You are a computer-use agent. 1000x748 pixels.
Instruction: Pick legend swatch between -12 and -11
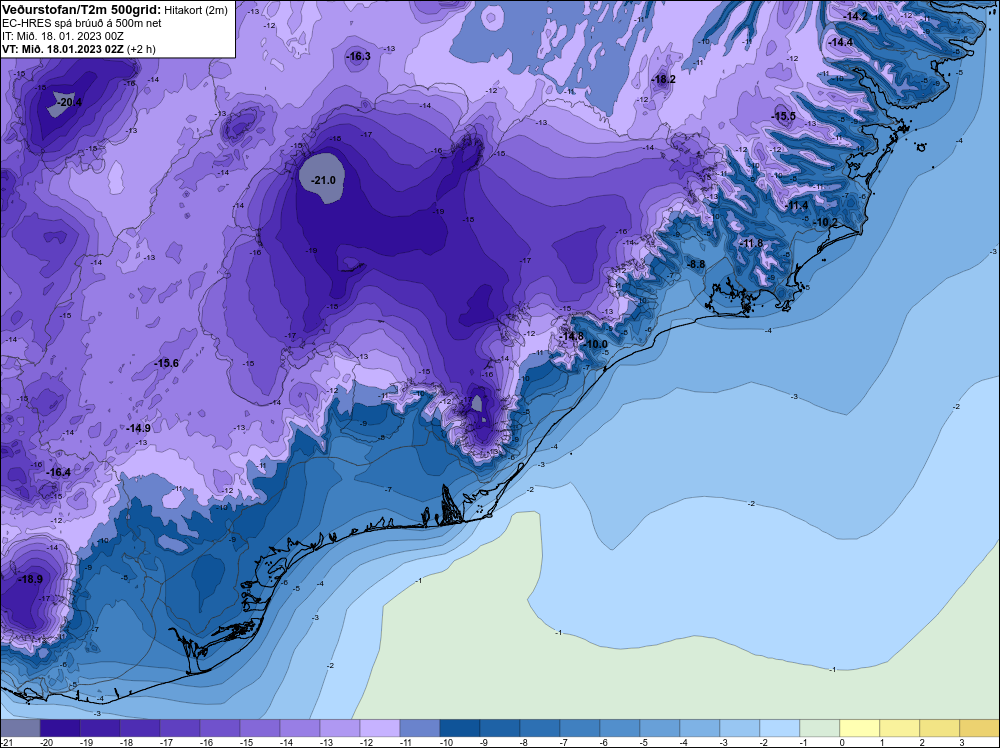[380, 728]
